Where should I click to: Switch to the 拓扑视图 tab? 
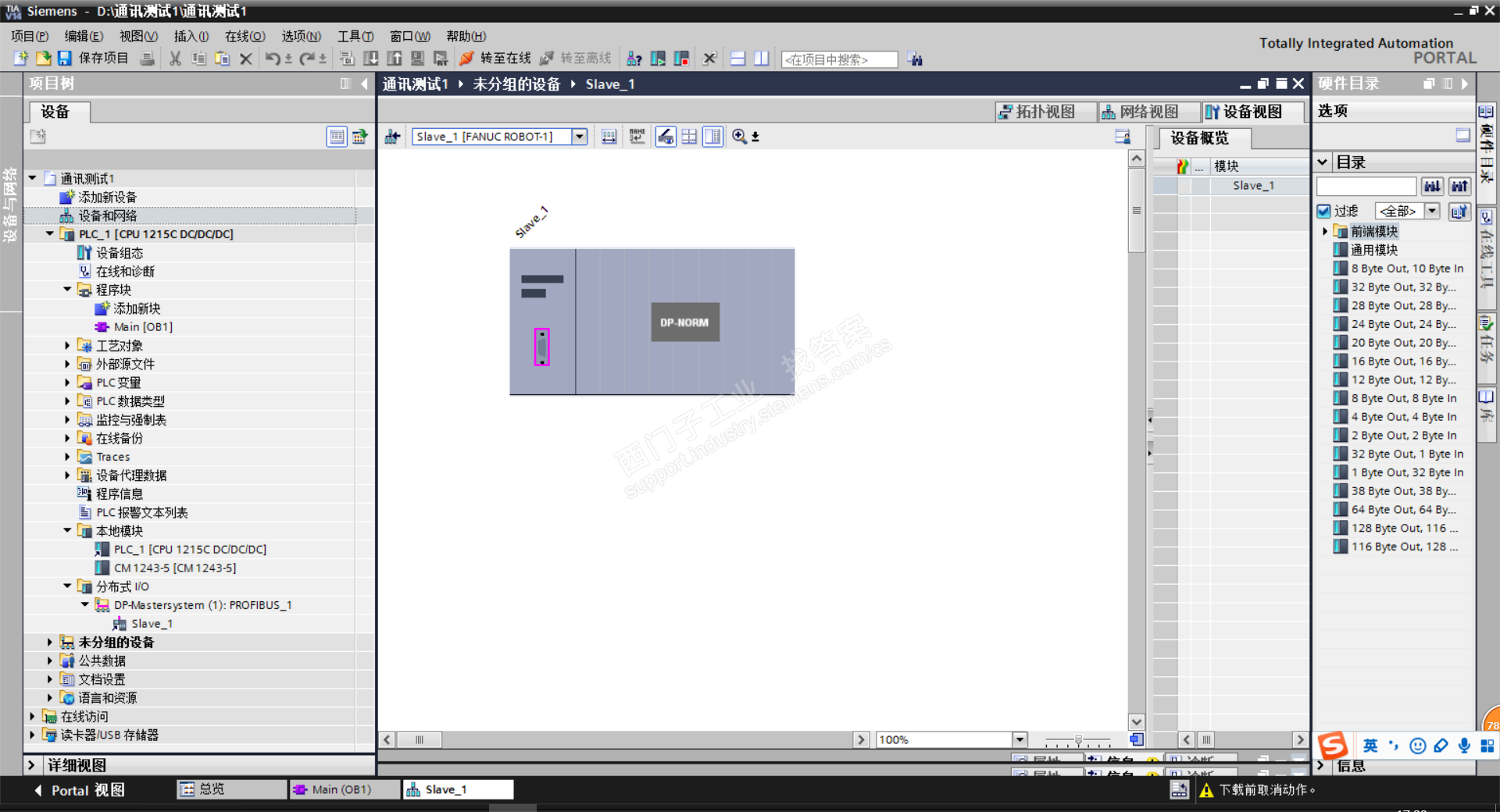point(1045,112)
